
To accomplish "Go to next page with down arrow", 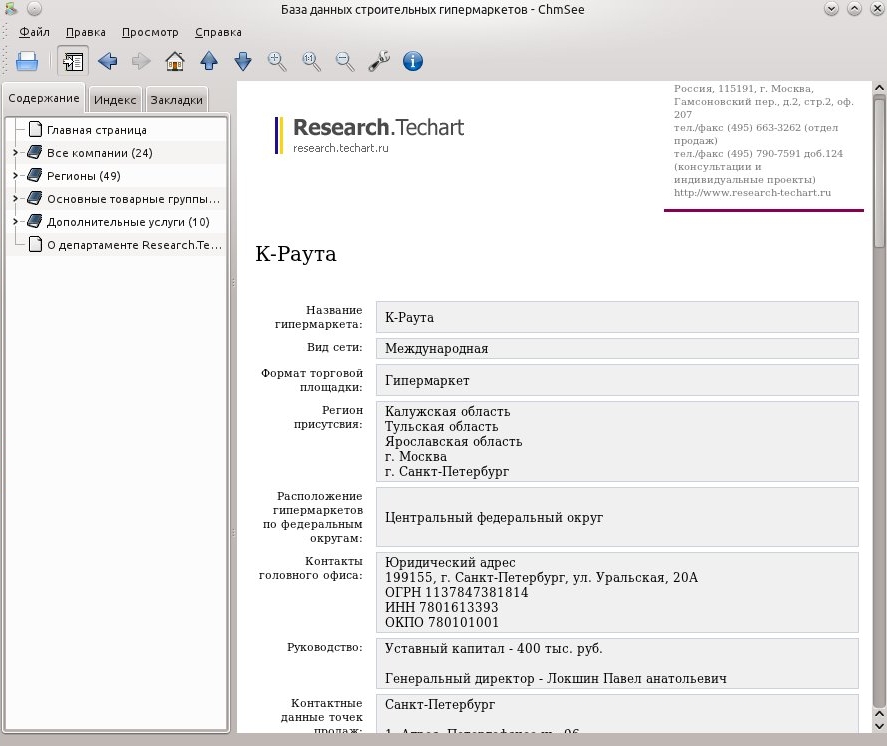I will coord(243,61).
